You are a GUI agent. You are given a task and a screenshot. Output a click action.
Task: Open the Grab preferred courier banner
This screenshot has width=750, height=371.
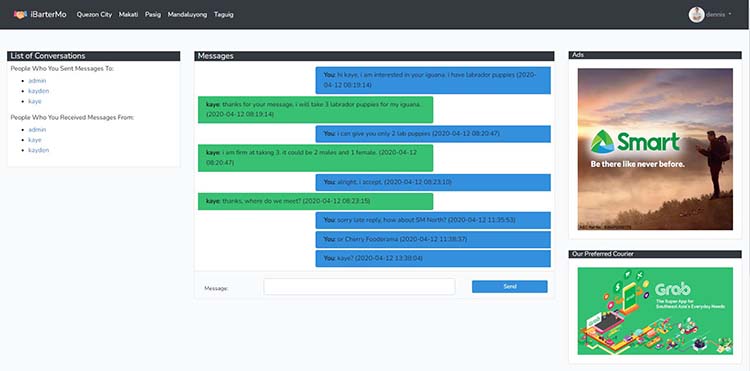(x=655, y=311)
